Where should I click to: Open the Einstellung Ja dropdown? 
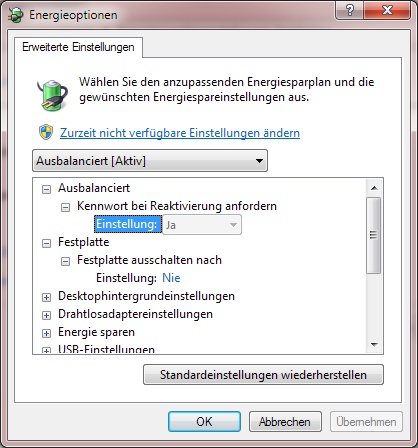[202, 225]
